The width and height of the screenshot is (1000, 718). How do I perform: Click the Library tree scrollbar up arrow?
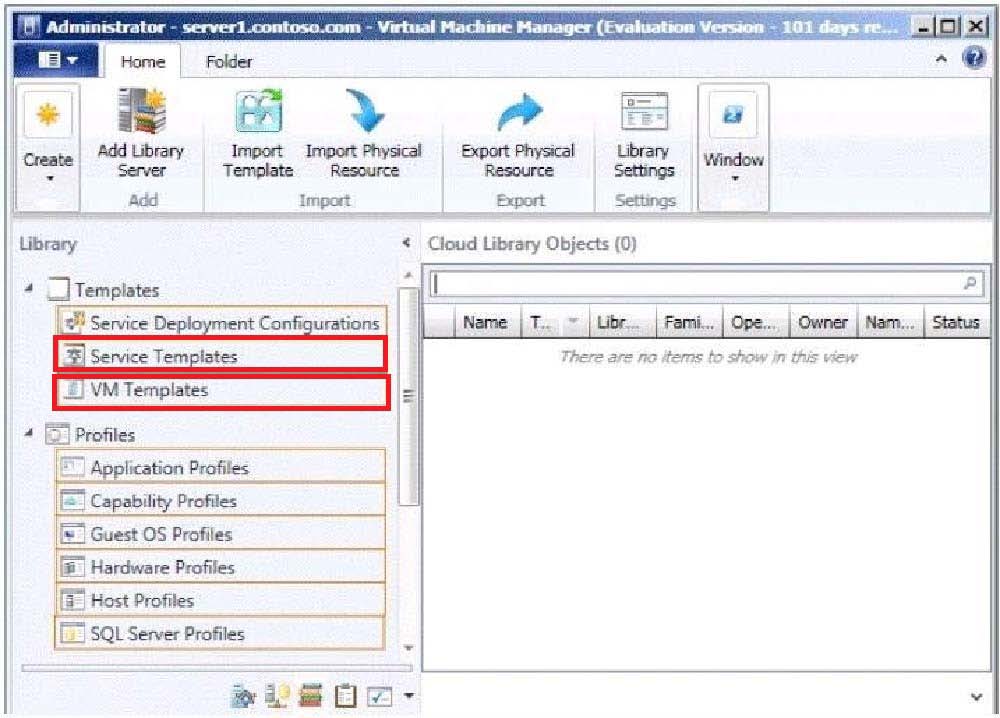click(409, 275)
